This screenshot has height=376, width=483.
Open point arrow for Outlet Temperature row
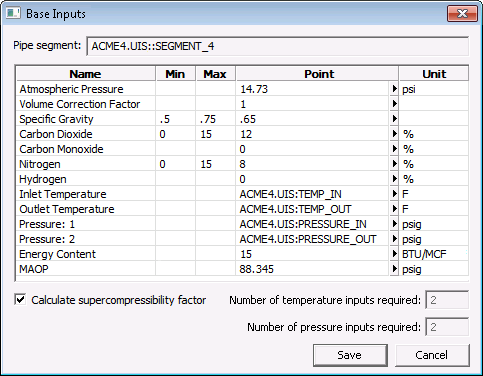394,209
